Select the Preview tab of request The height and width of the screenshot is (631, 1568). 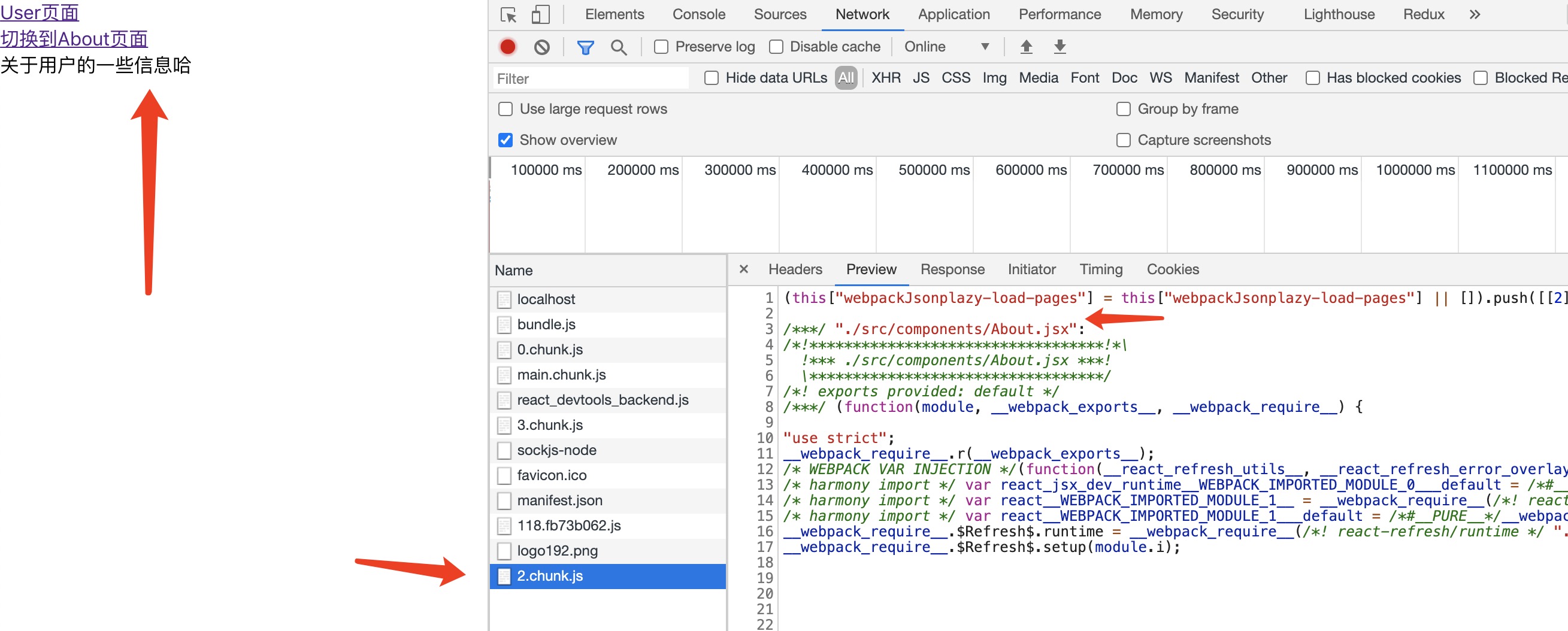[871, 269]
